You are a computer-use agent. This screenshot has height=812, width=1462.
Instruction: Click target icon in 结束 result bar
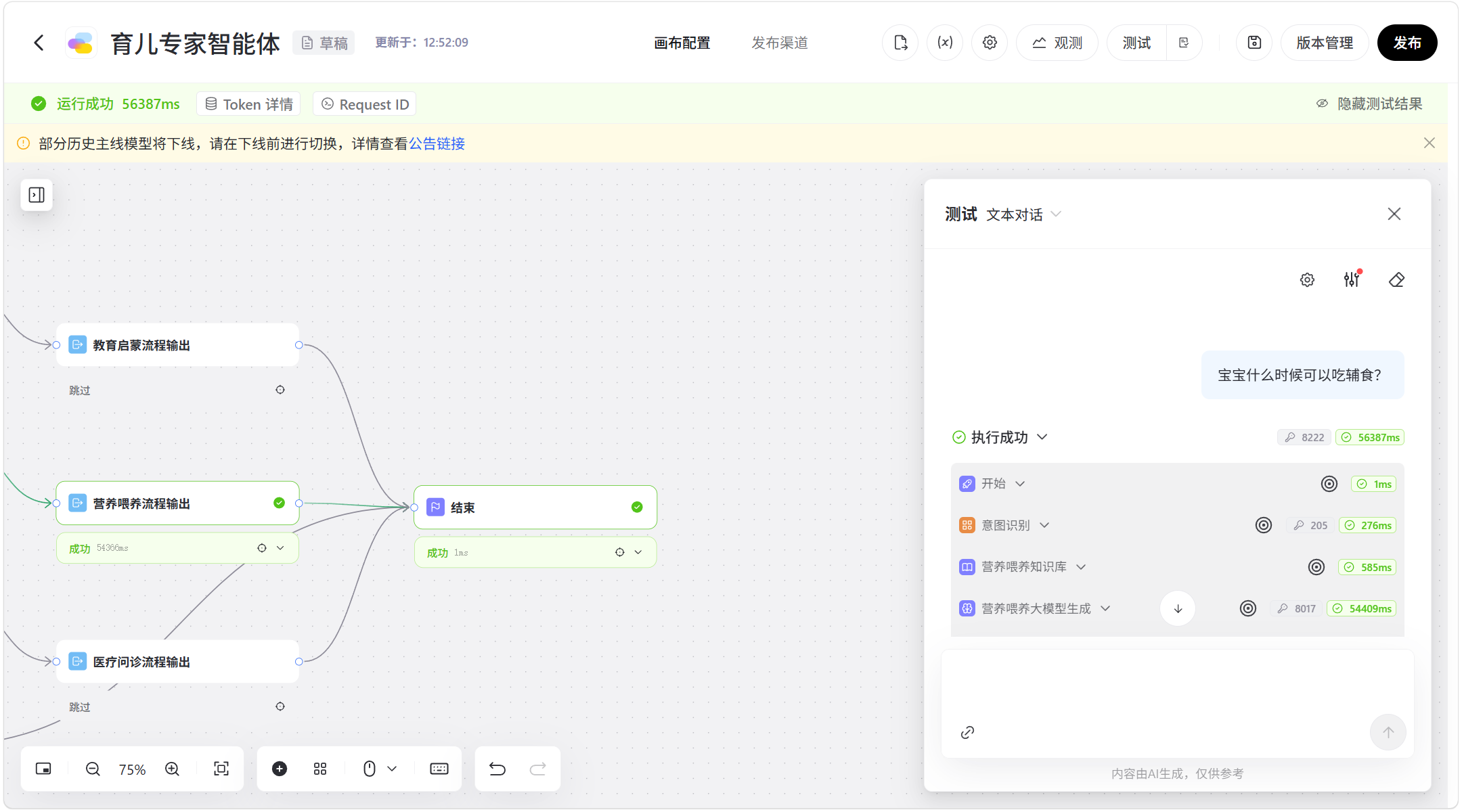pos(620,552)
